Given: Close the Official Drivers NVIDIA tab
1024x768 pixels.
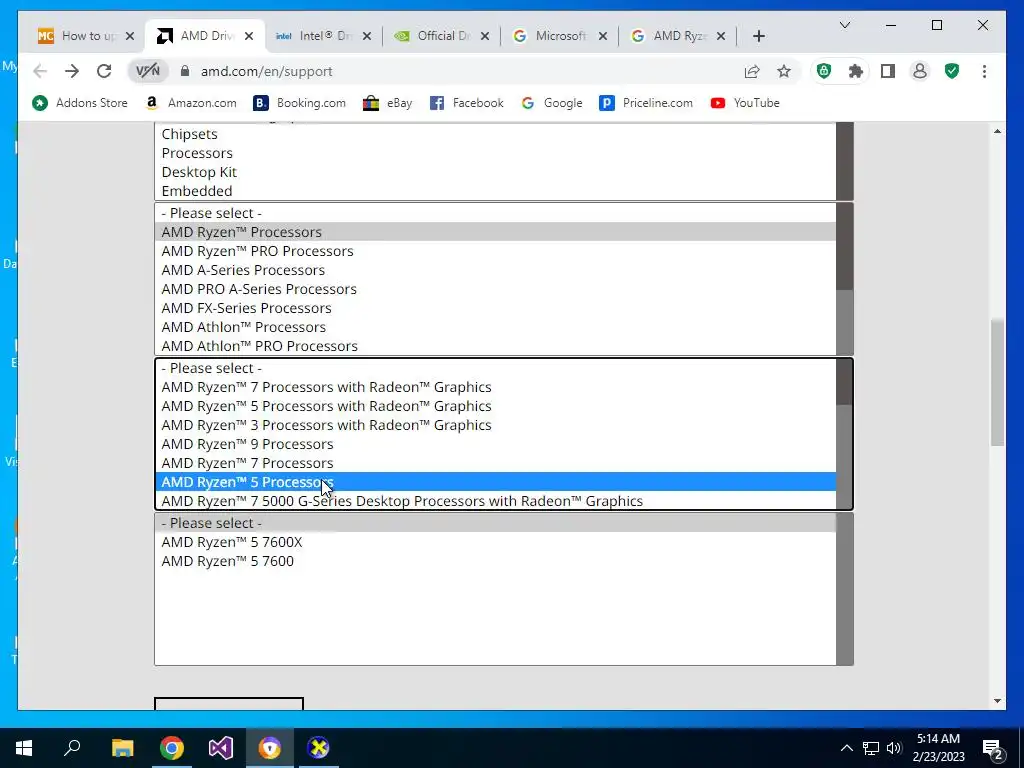Looking at the screenshot, I should [x=485, y=36].
